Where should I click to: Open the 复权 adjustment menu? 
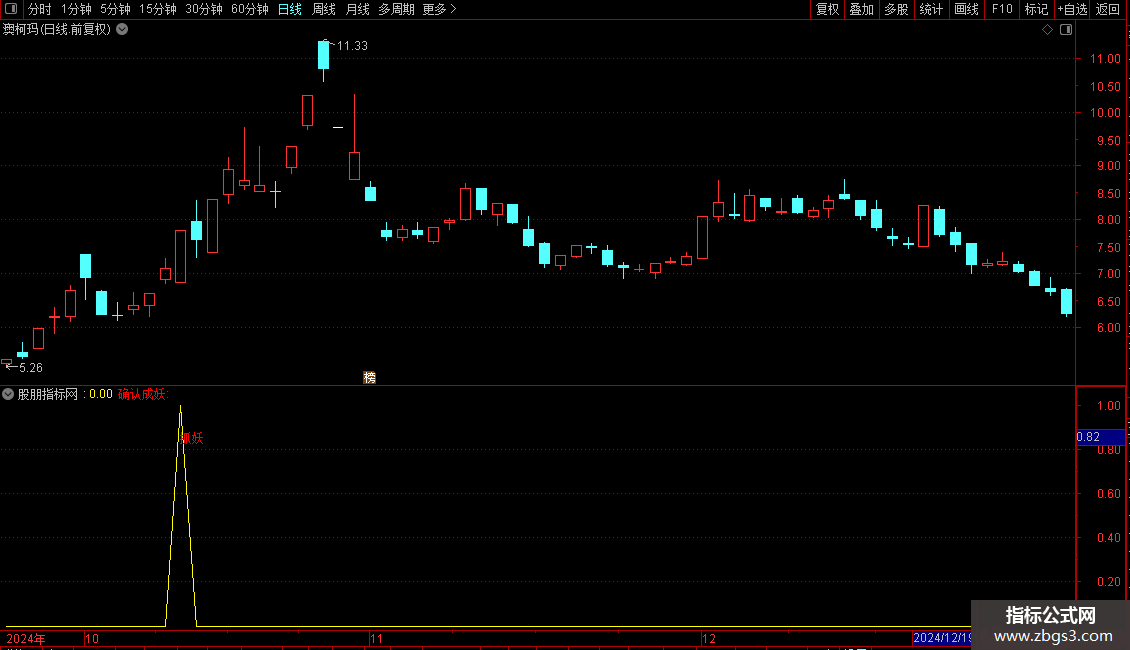(x=827, y=9)
